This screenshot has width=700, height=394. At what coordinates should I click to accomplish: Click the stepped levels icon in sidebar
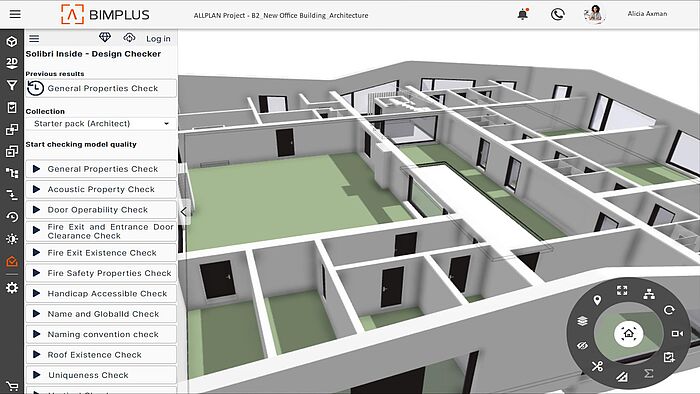(12, 195)
